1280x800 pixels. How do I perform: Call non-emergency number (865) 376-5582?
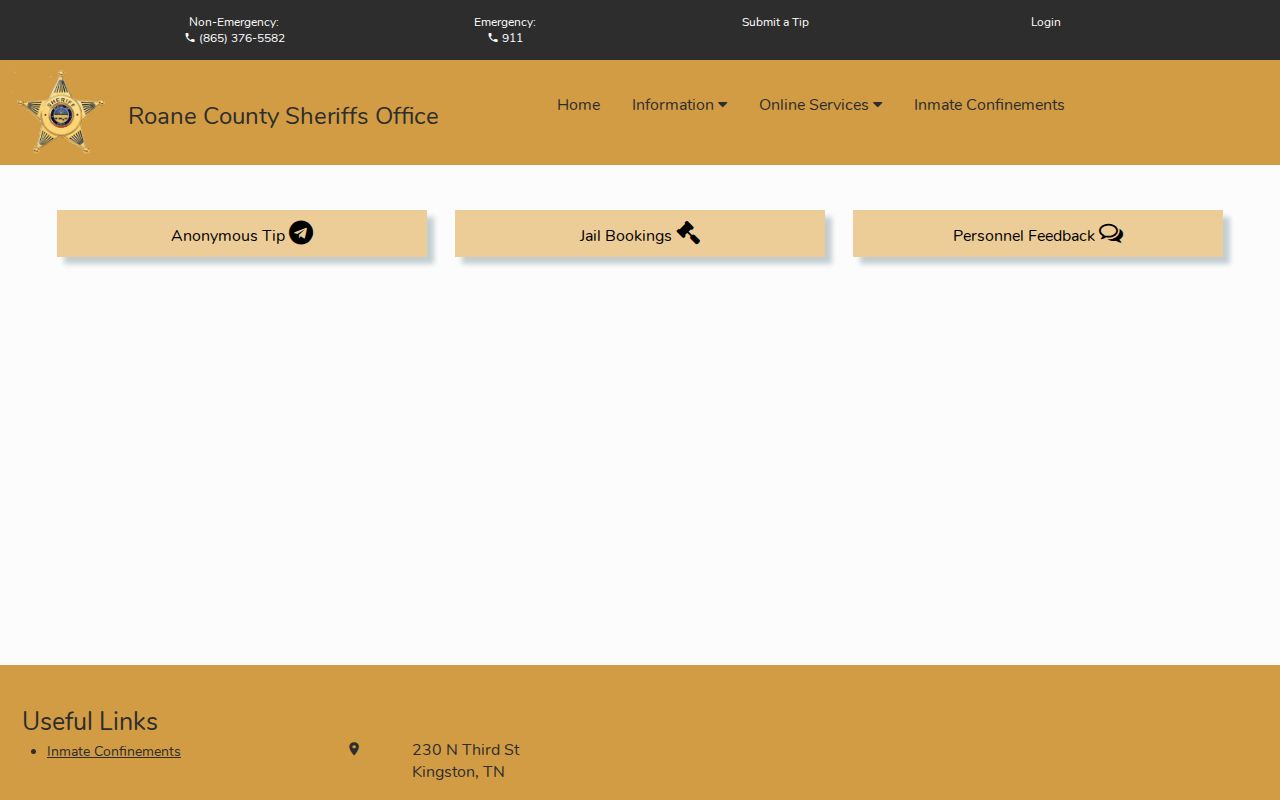pyautogui.click(x=242, y=38)
